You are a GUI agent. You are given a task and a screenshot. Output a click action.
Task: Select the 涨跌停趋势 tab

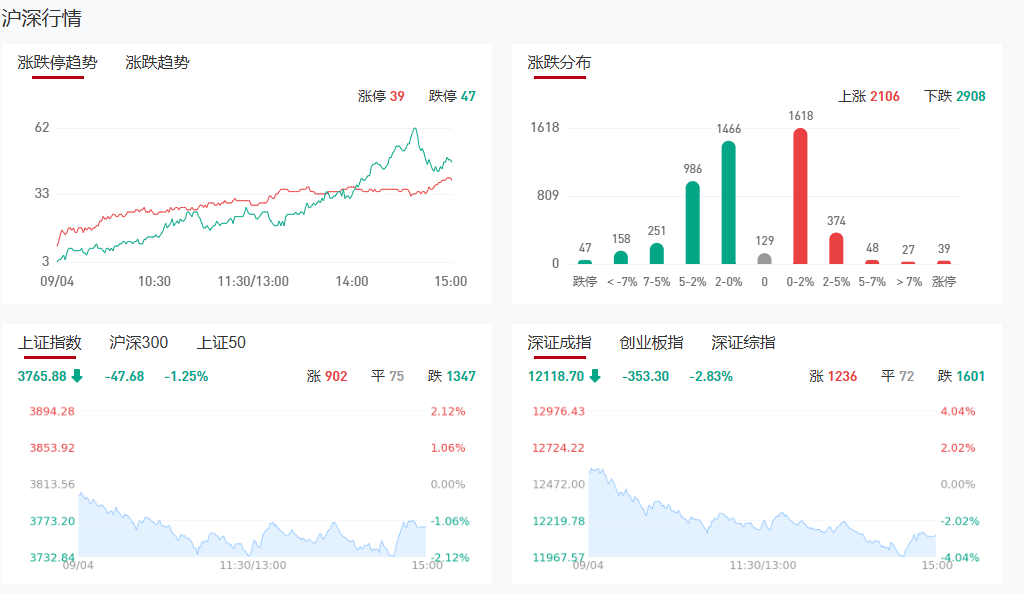point(58,62)
